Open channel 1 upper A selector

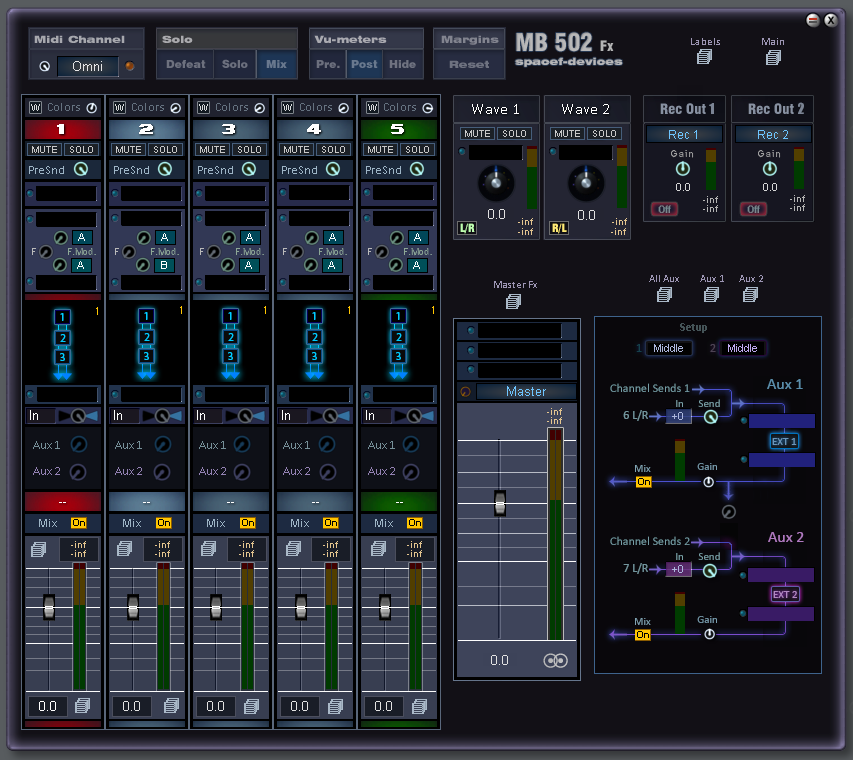coord(81,237)
